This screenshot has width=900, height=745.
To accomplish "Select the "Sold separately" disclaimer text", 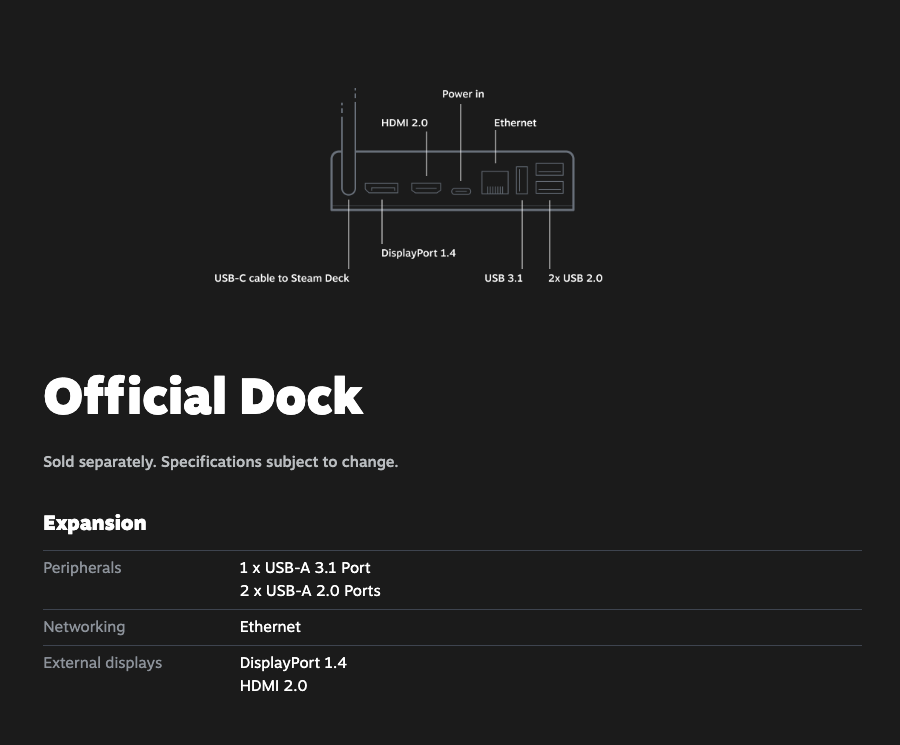I will pos(220,462).
